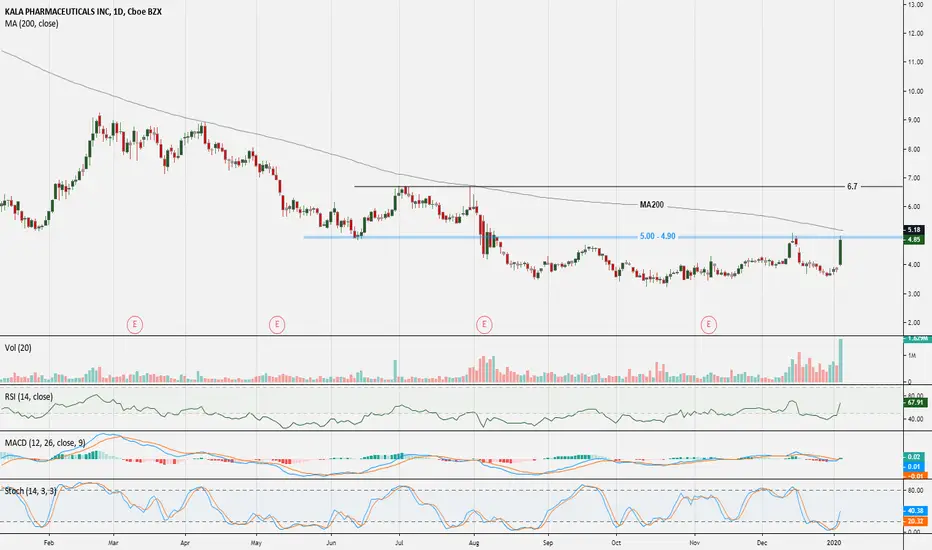932x550 pixels.
Task: Click the 13.00 price axis label
Action: point(914,5)
